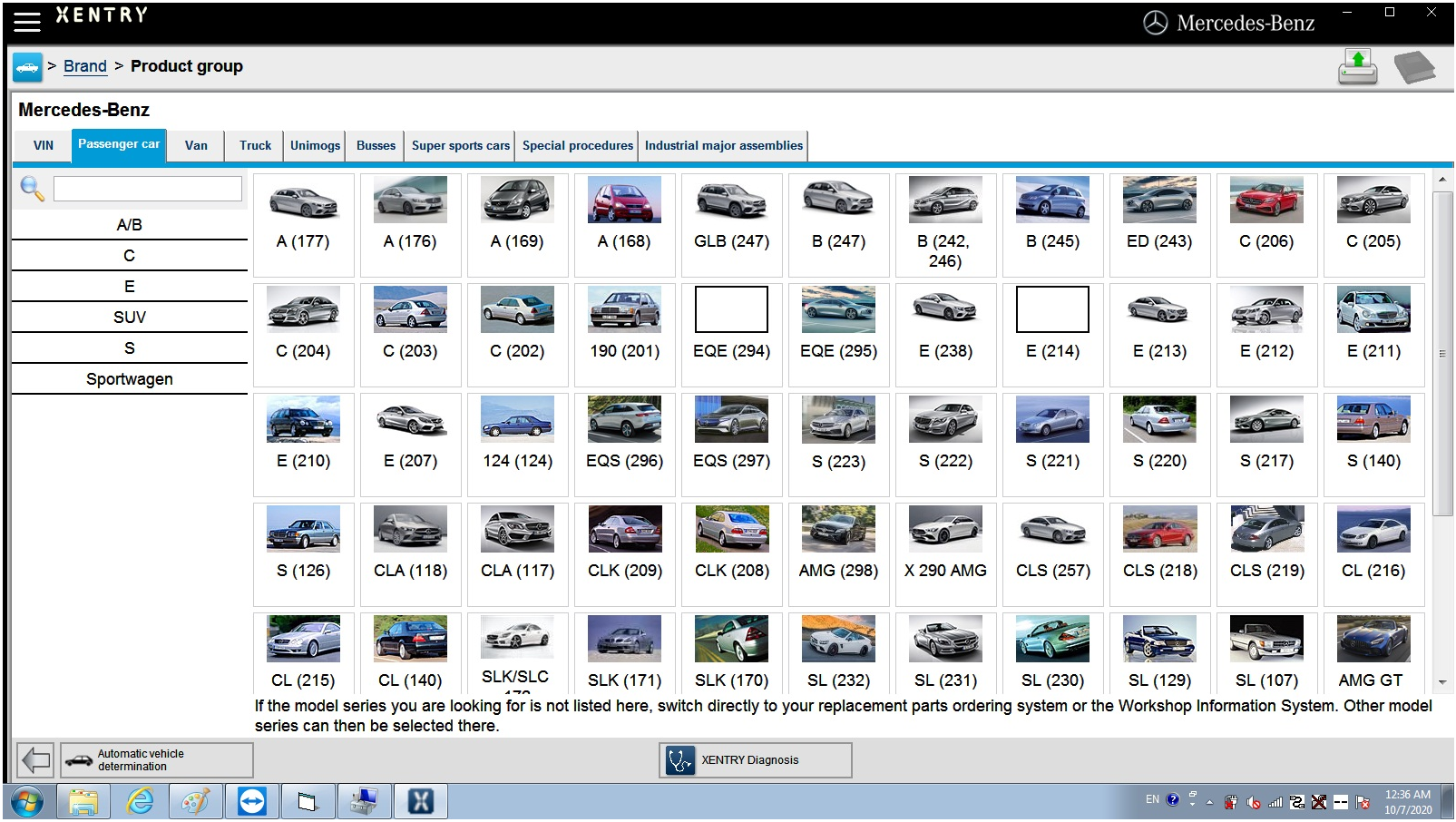Switch to the Passenger car tab
Image resolution: width=1456 pixels, height=822 pixels.
[119, 144]
